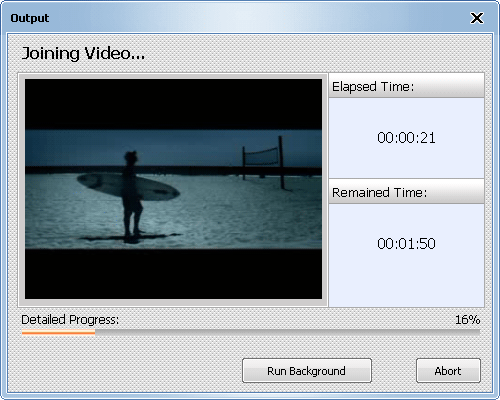Screen dimensions: 500x400
Task: Select the remained time value 00:01:50
Action: (x=406, y=244)
